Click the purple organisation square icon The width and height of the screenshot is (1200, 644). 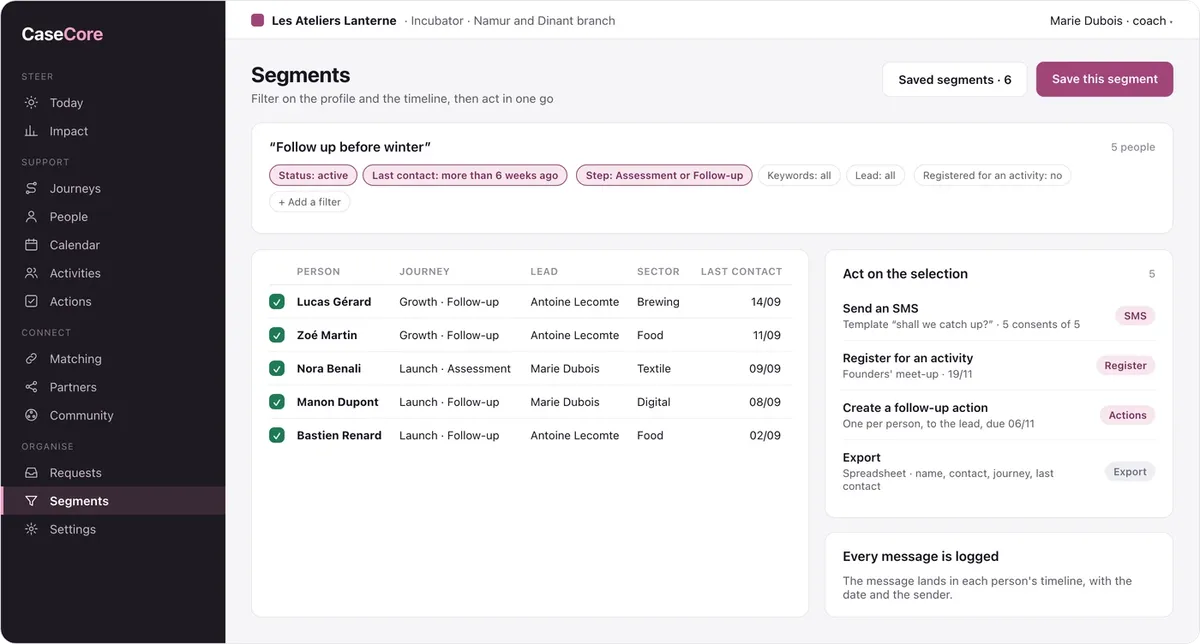pyautogui.click(x=257, y=20)
